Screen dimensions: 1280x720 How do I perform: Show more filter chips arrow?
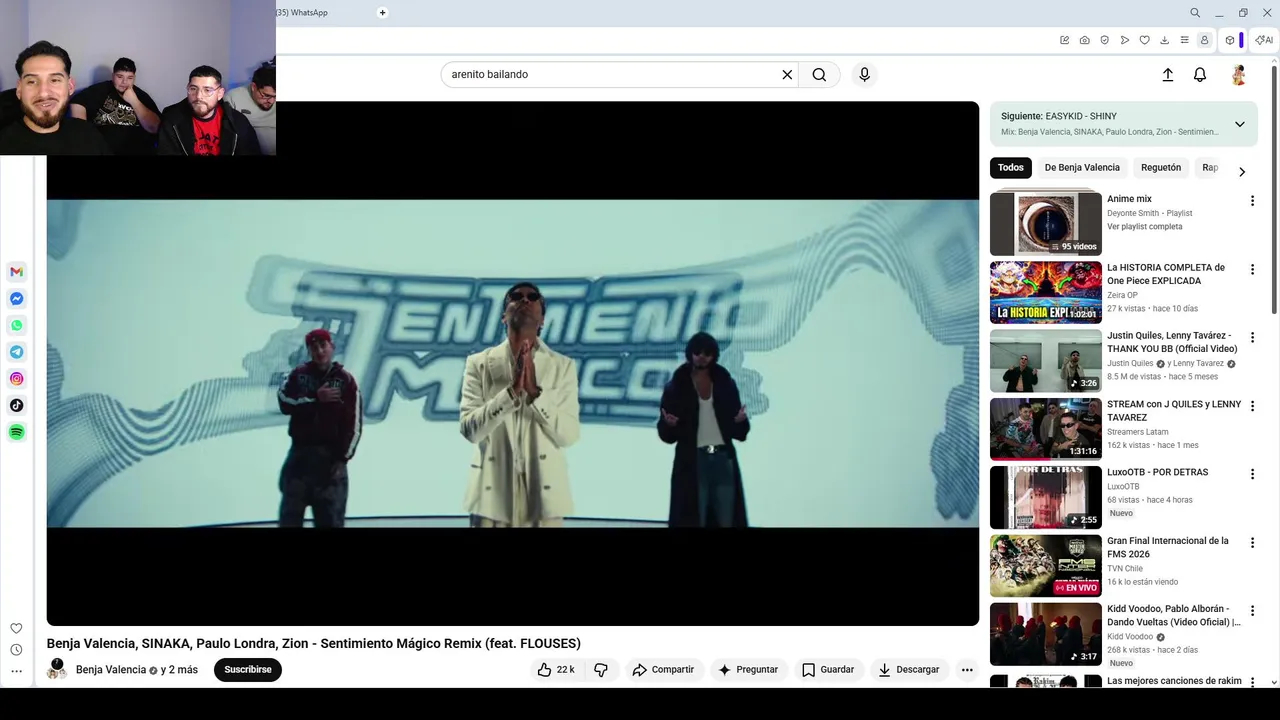1242,172
